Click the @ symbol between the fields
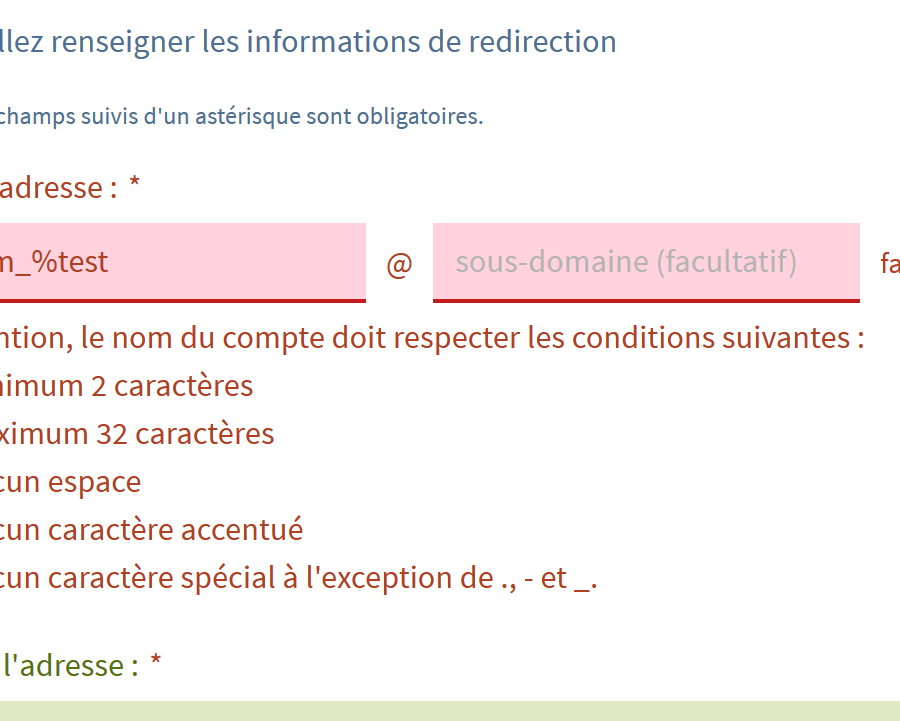This screenshot has height=721, width=900. (399, 265)
